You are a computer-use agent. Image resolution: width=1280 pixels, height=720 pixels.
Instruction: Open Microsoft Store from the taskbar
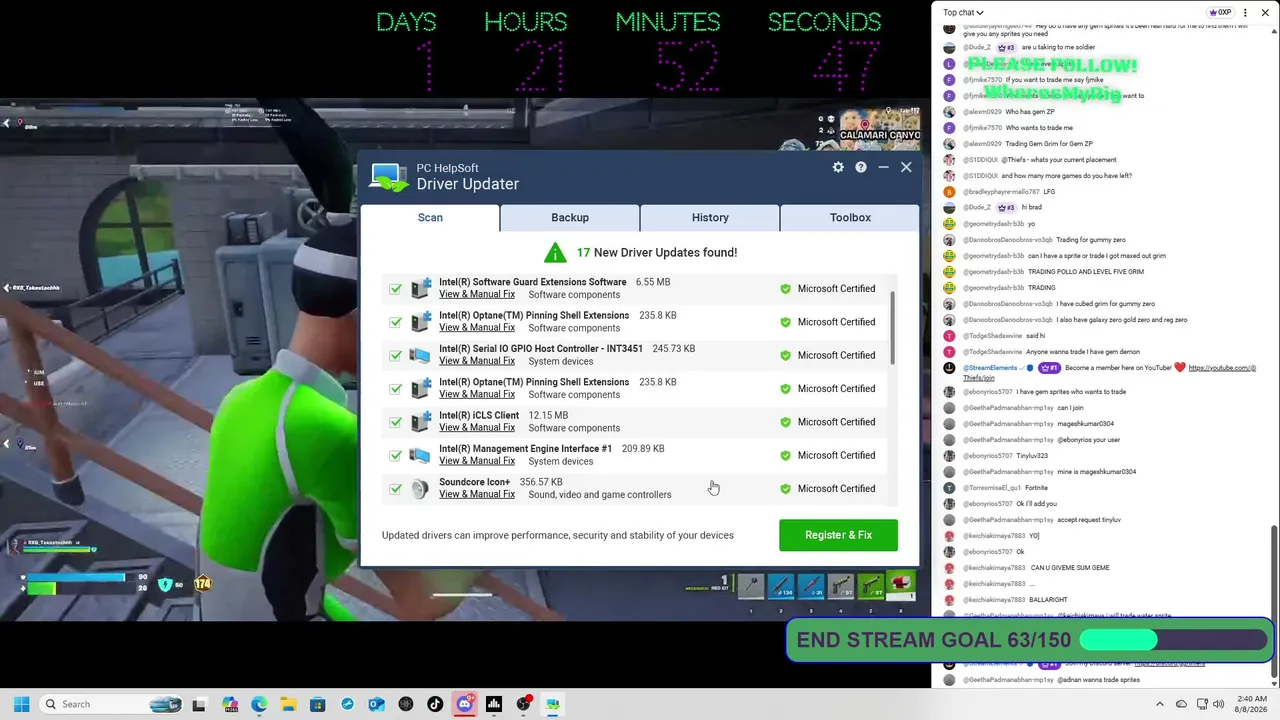pyautogui.click(x=318, y=704)
